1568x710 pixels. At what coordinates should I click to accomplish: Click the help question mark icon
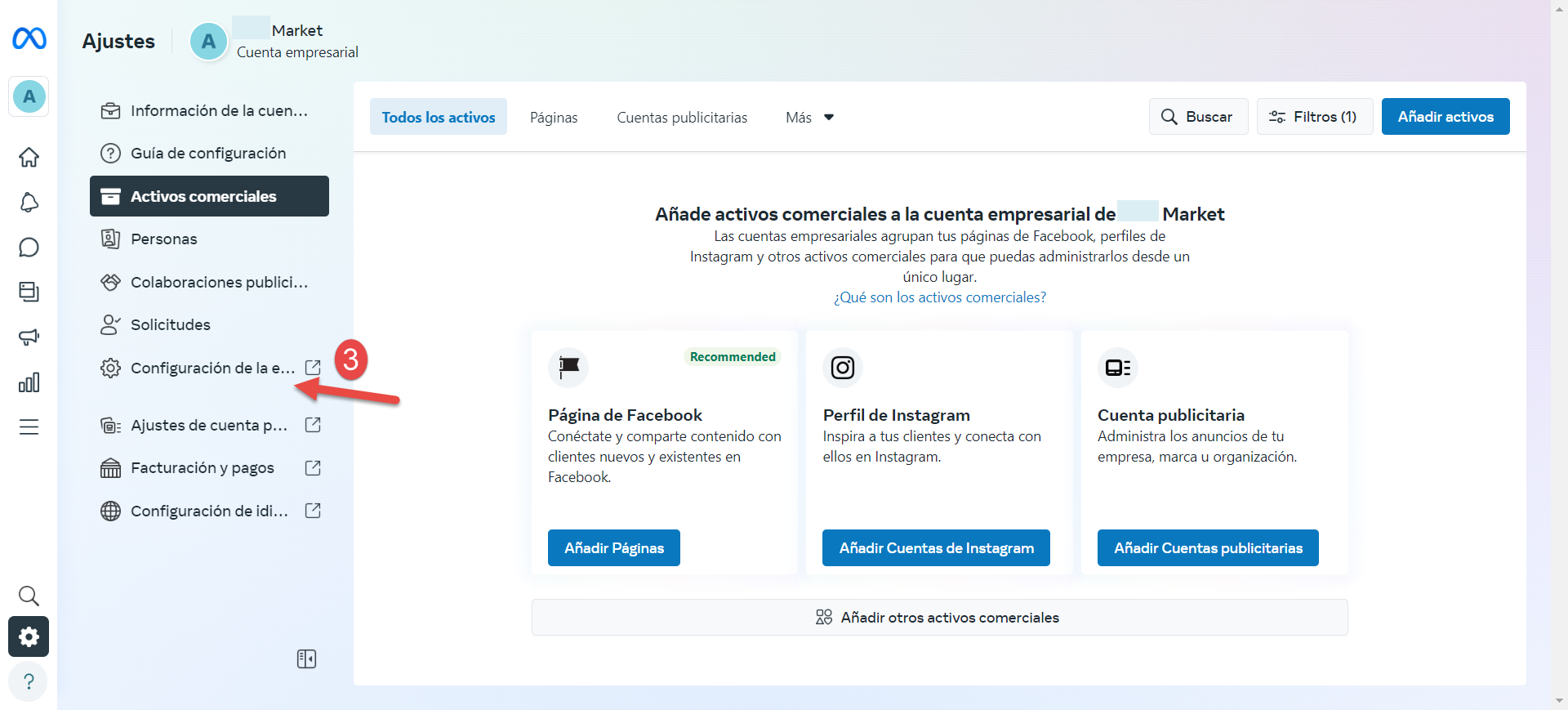[x=29, y=681]
